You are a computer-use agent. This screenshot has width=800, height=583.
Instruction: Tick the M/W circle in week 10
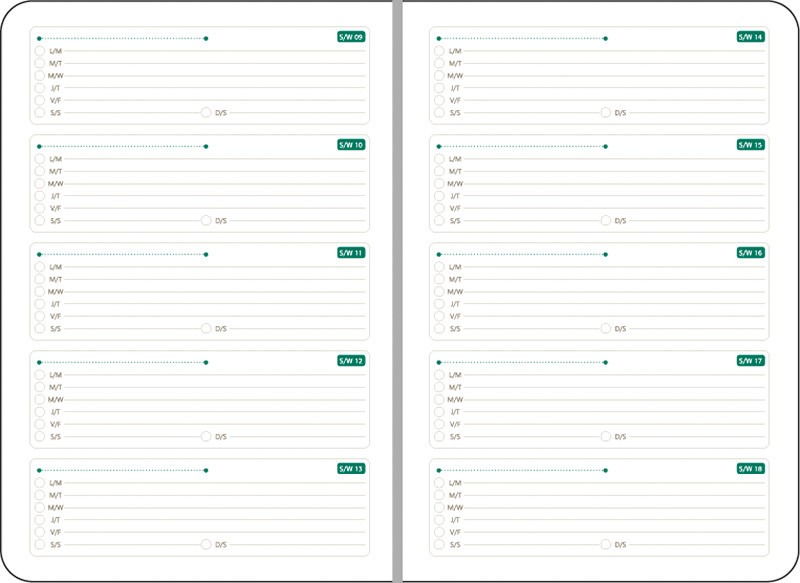point(40,184)
